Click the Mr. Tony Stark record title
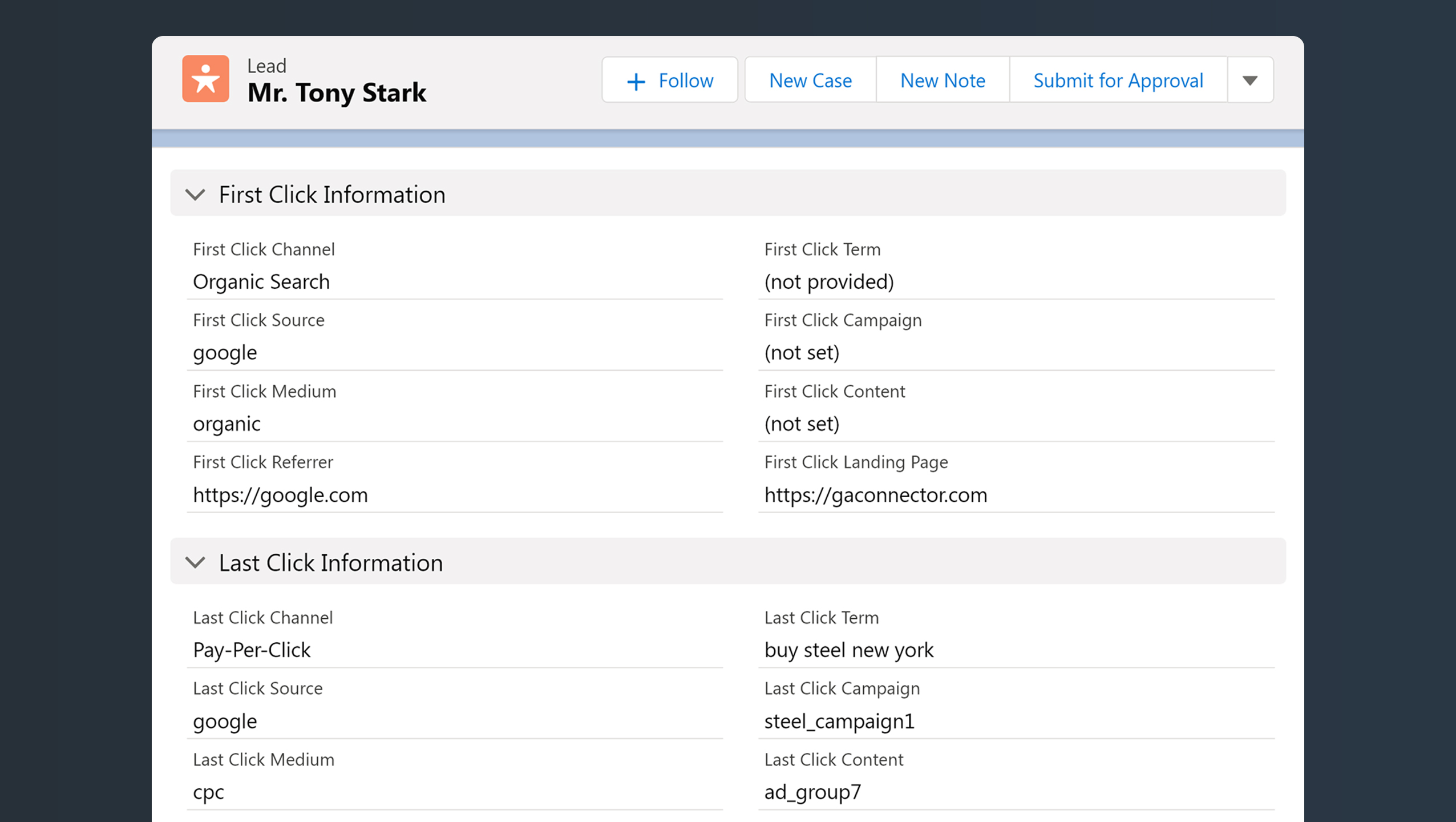 pyautogui.click(x=337, y=93)
